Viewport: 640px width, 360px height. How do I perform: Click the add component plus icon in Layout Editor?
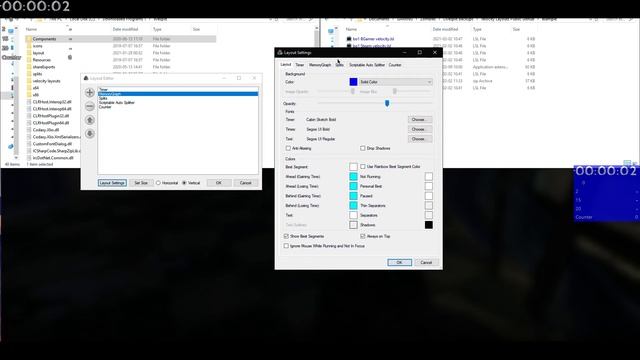click(90, 93)
